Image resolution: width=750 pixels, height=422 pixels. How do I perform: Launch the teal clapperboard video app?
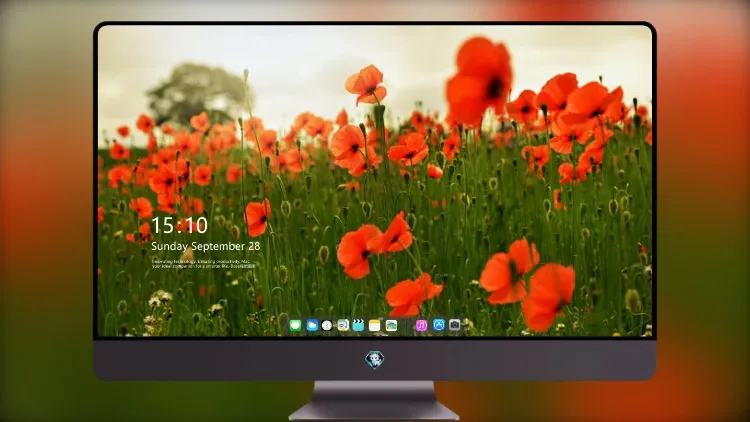(358, 326)
